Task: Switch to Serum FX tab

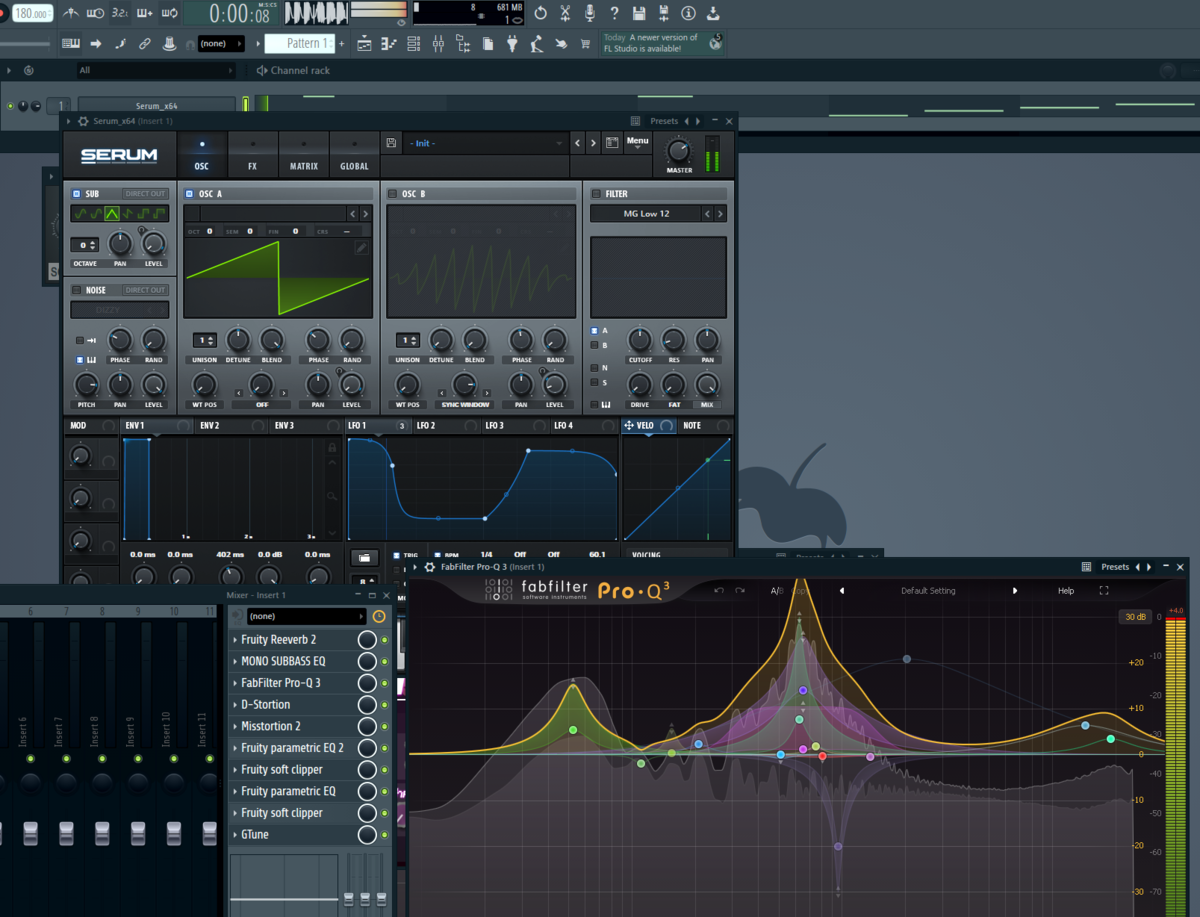Action: click(252, 154)
